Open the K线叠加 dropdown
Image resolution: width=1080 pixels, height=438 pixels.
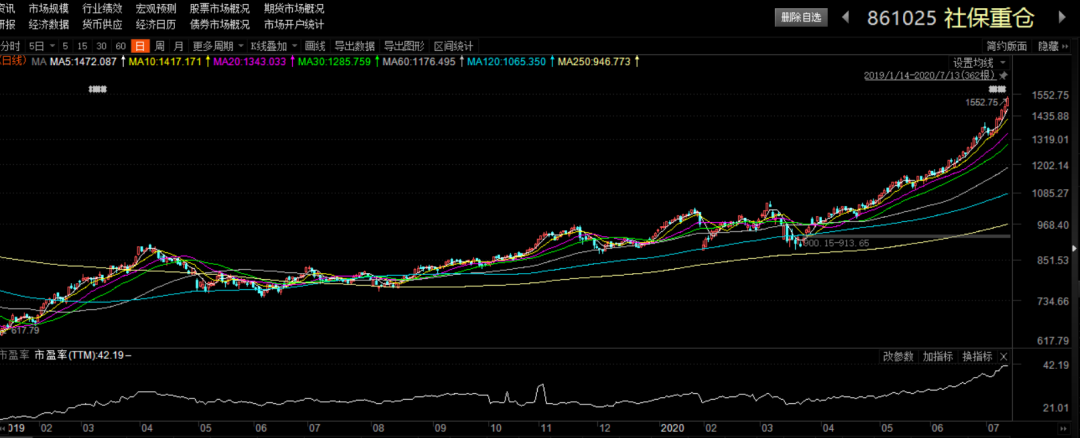[x=272, y=46]
